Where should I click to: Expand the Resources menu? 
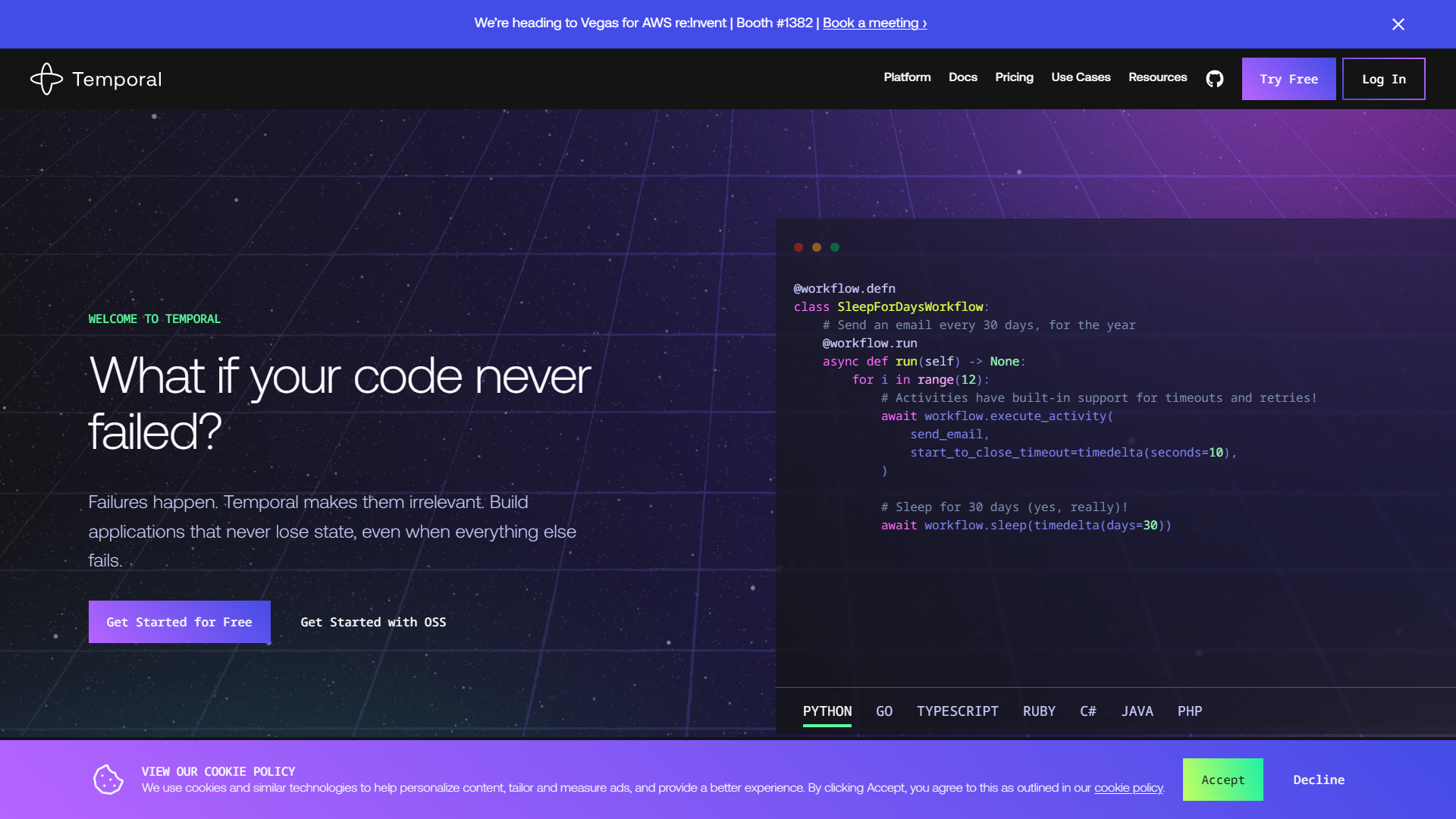coord(1157,77)
